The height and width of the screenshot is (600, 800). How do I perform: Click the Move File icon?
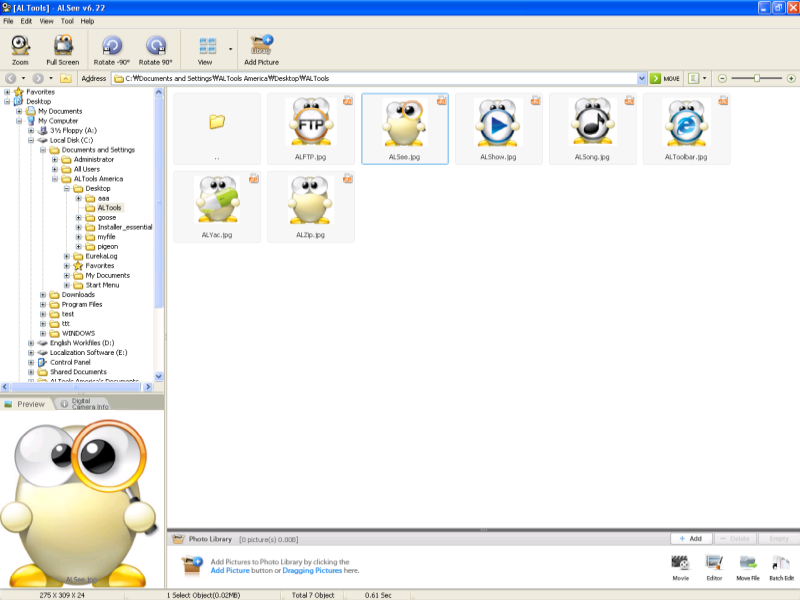(748, 567)
